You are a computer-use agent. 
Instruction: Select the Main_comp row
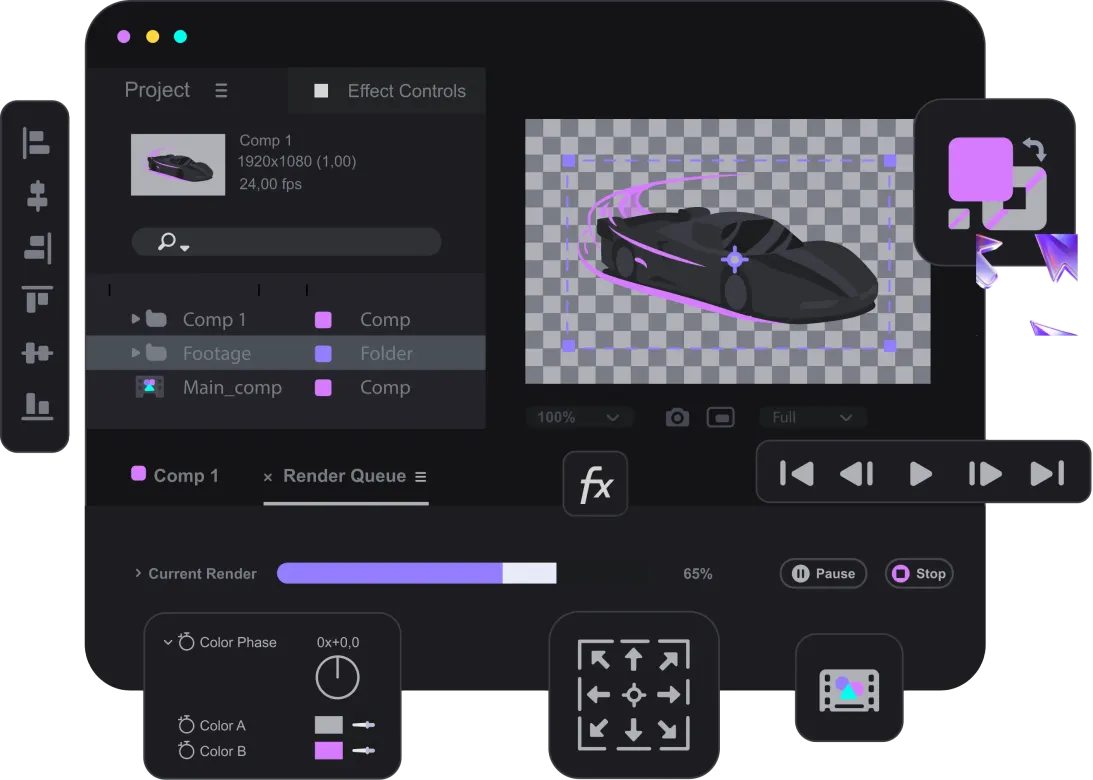pyautogui.click(x=286, y=387)
